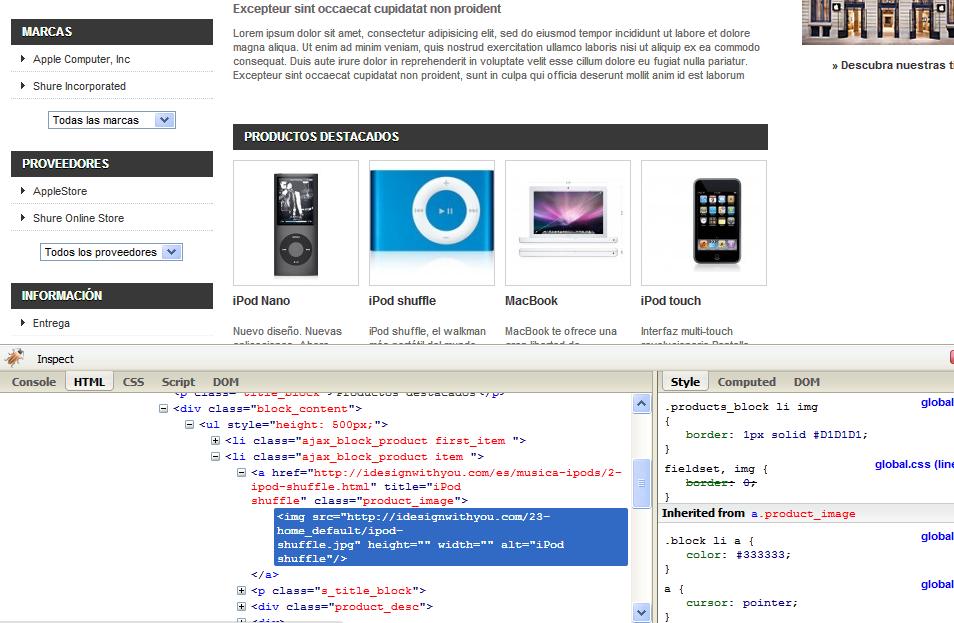Open the iPod shuffle title link
Viewport: 954px width, 623px height.
[402, 301]
